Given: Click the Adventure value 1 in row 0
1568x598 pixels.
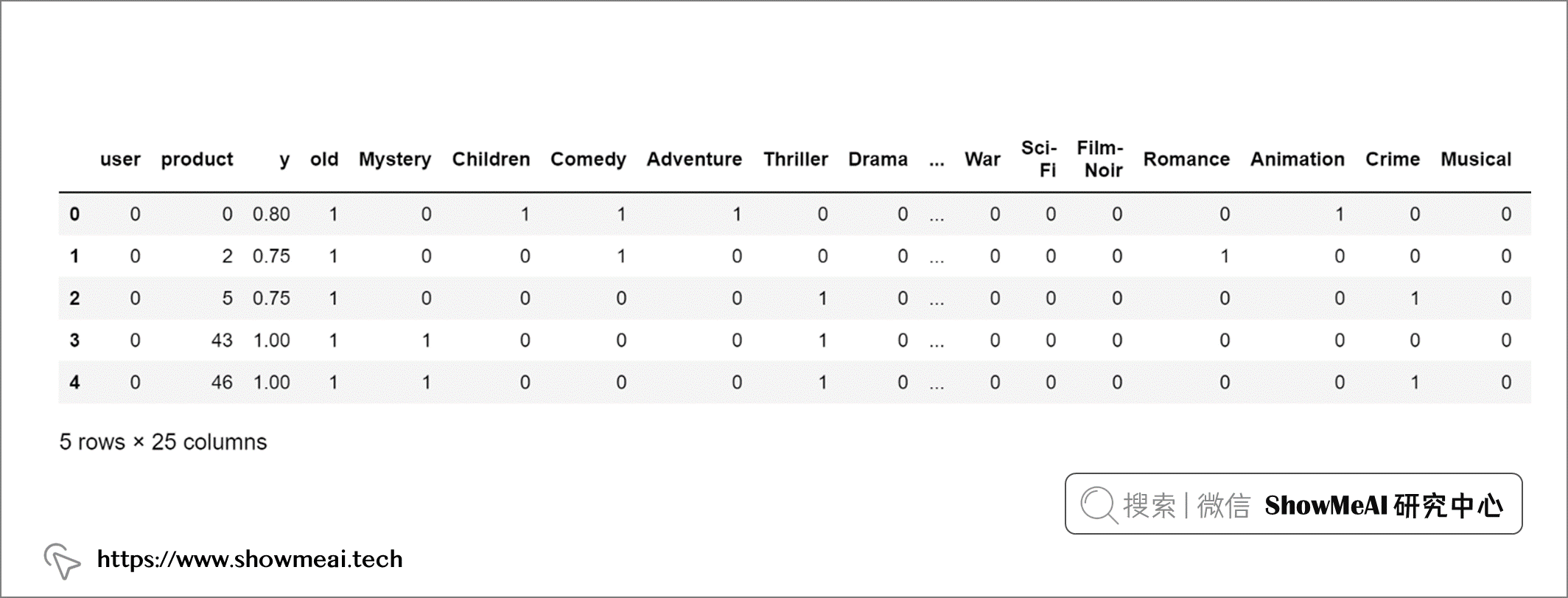Looking at the screenshot, I should [x=737, y=215].
